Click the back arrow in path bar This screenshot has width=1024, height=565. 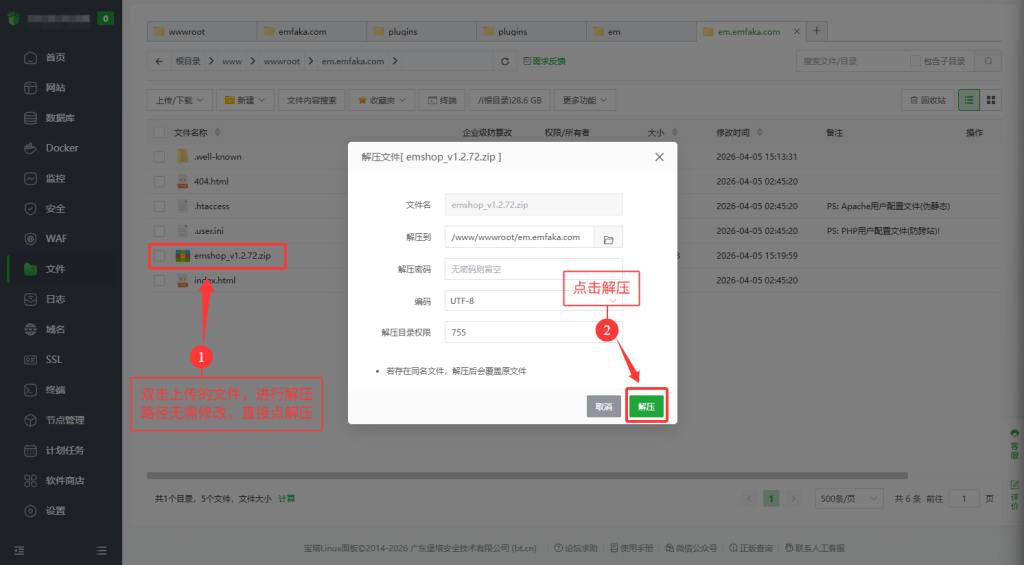(x=159, y=61)
